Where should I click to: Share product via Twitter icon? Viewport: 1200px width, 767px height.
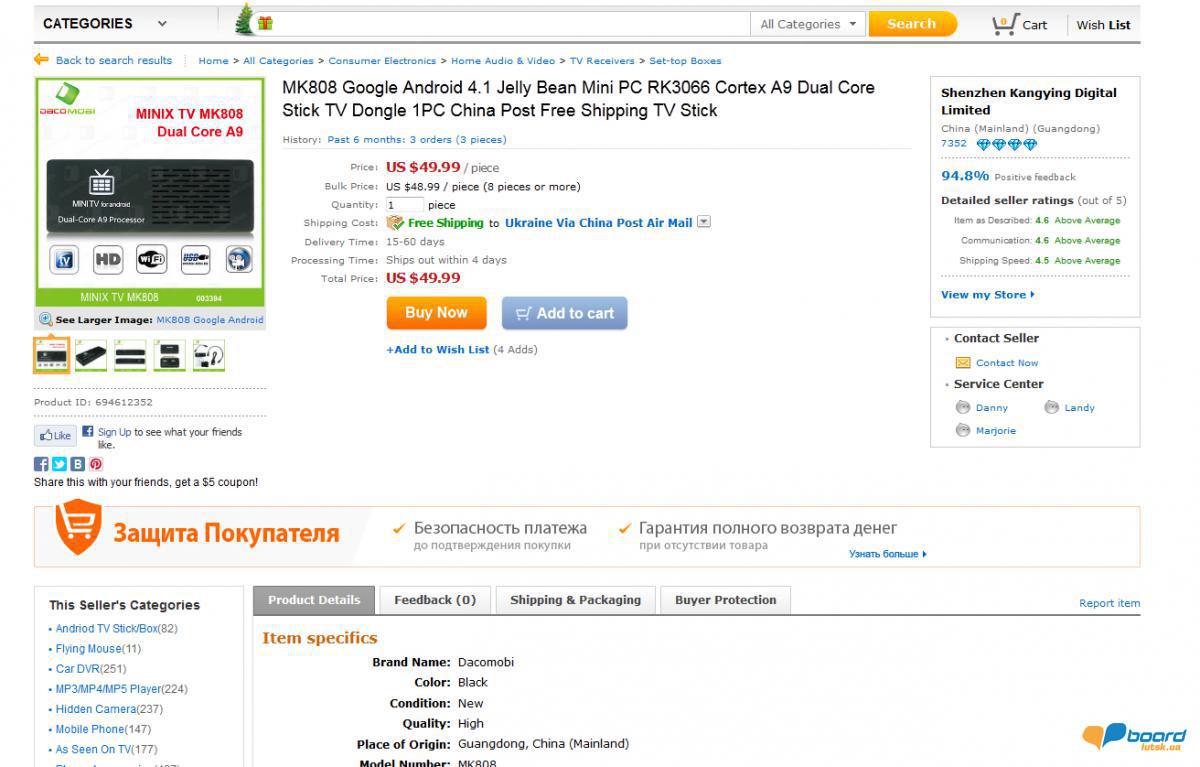point(59,464)
